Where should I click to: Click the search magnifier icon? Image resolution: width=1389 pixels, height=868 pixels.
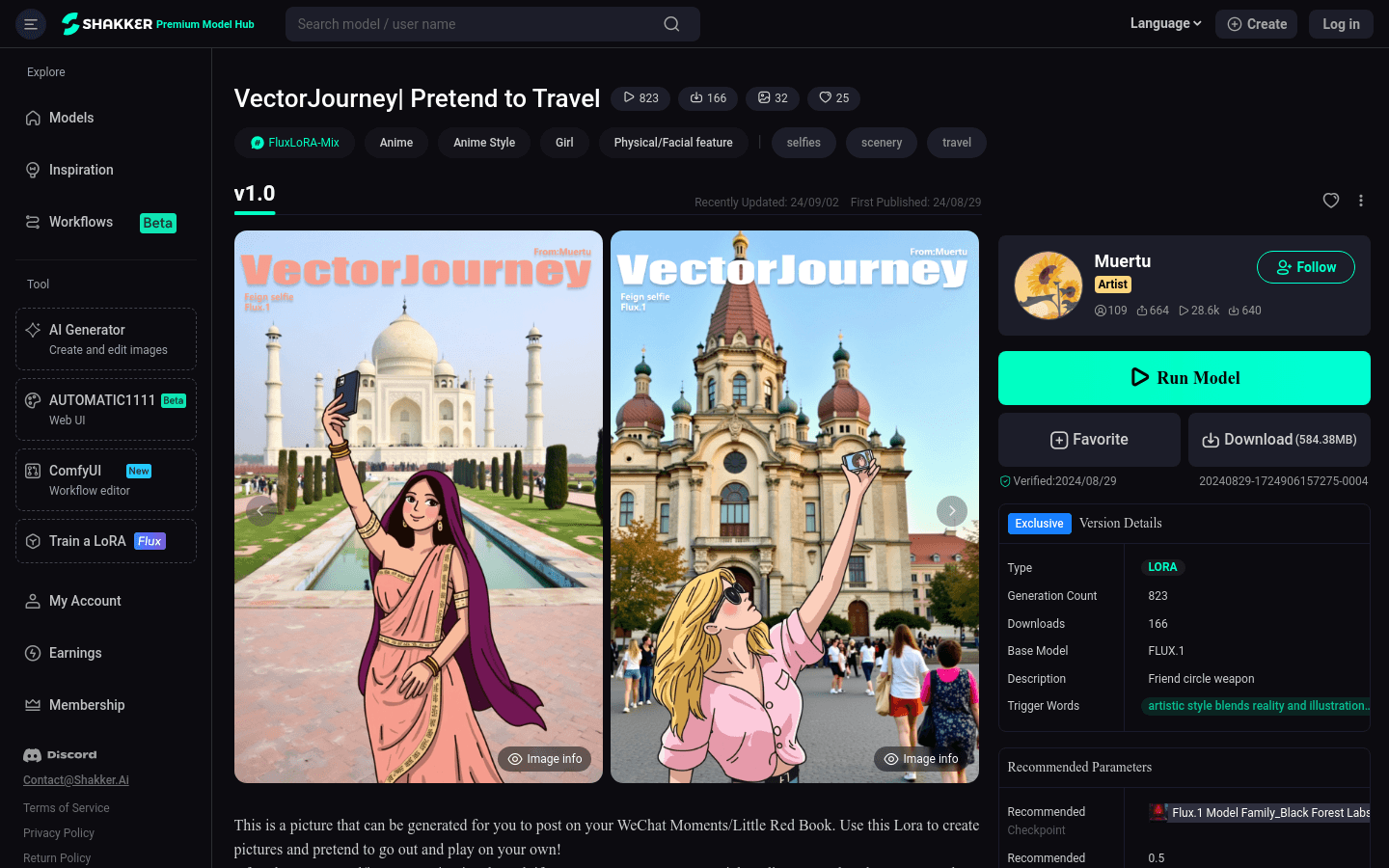(x=671, y=24)
